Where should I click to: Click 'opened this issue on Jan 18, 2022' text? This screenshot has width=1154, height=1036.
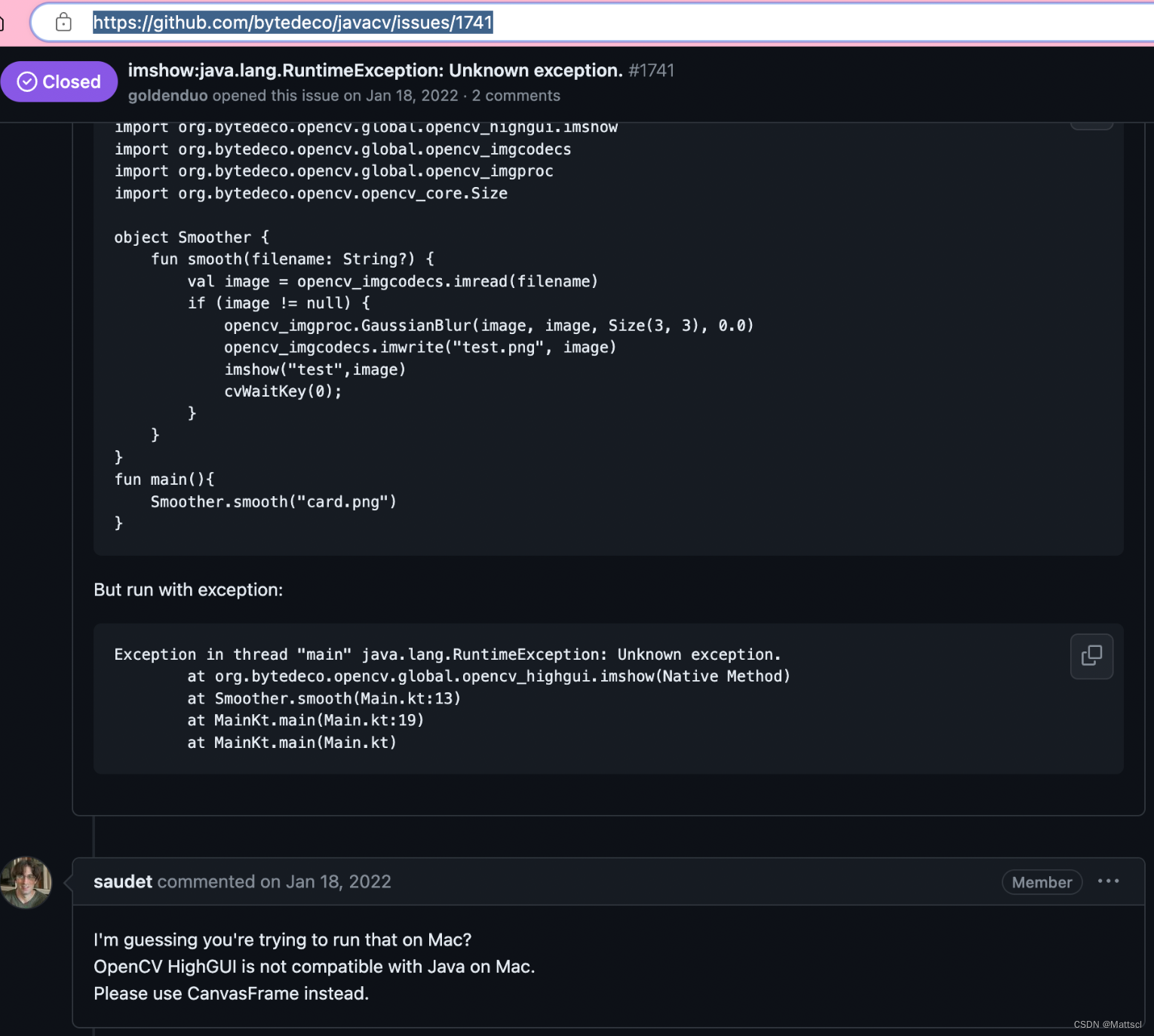coord(336,96)
